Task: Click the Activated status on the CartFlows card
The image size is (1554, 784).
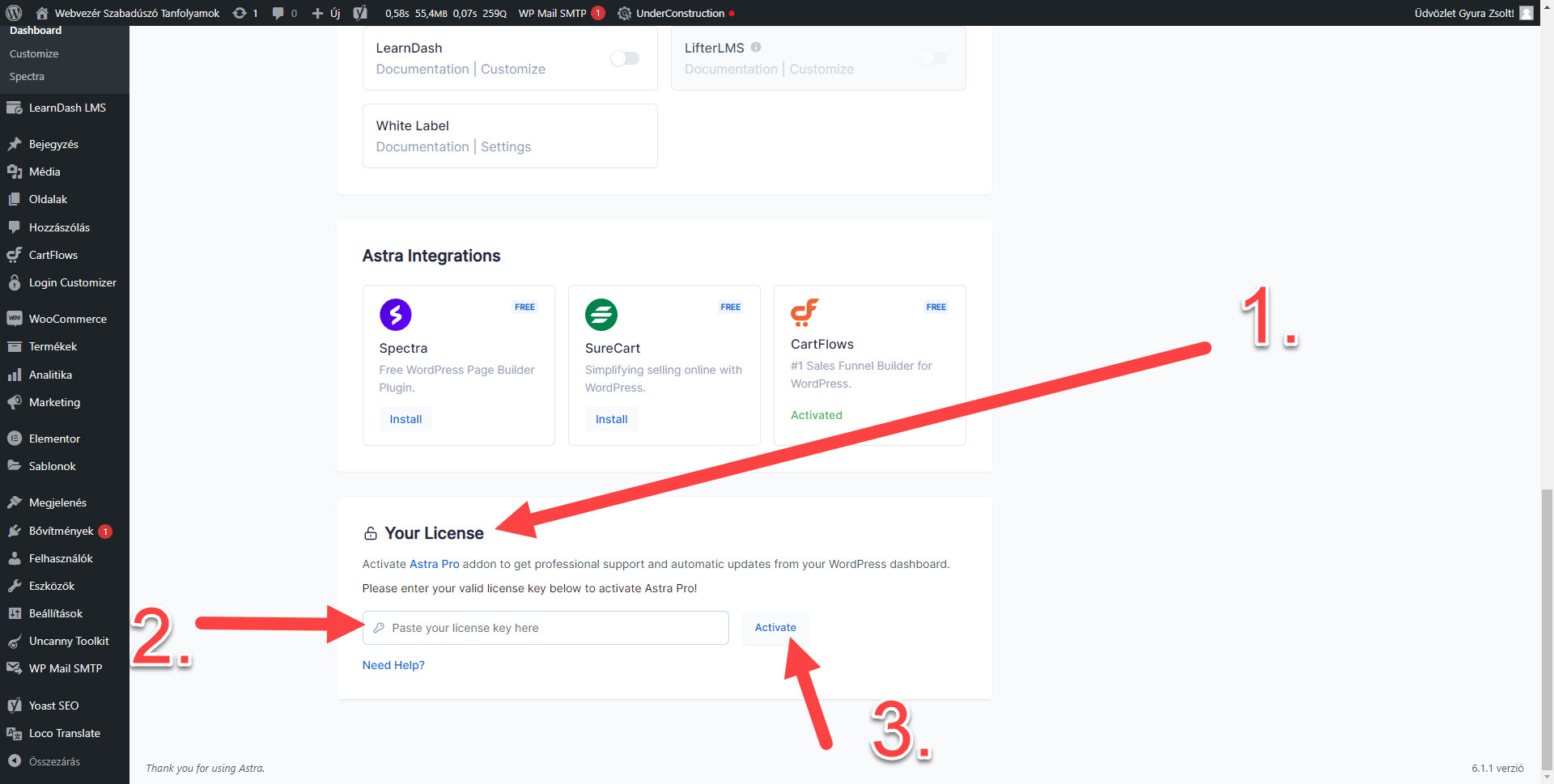Action: (x=817, y=415)
